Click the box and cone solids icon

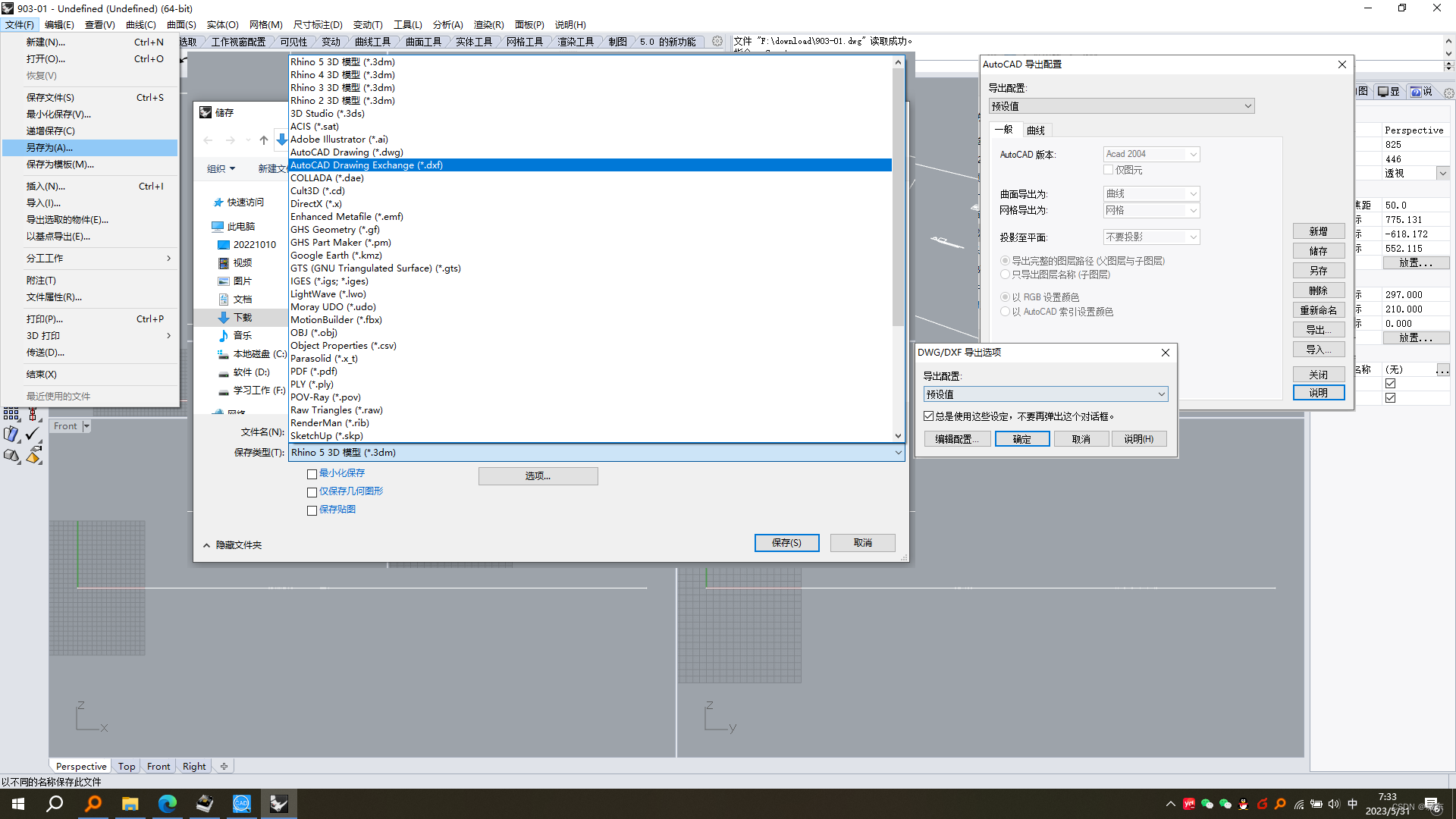[x=11, y=456]
